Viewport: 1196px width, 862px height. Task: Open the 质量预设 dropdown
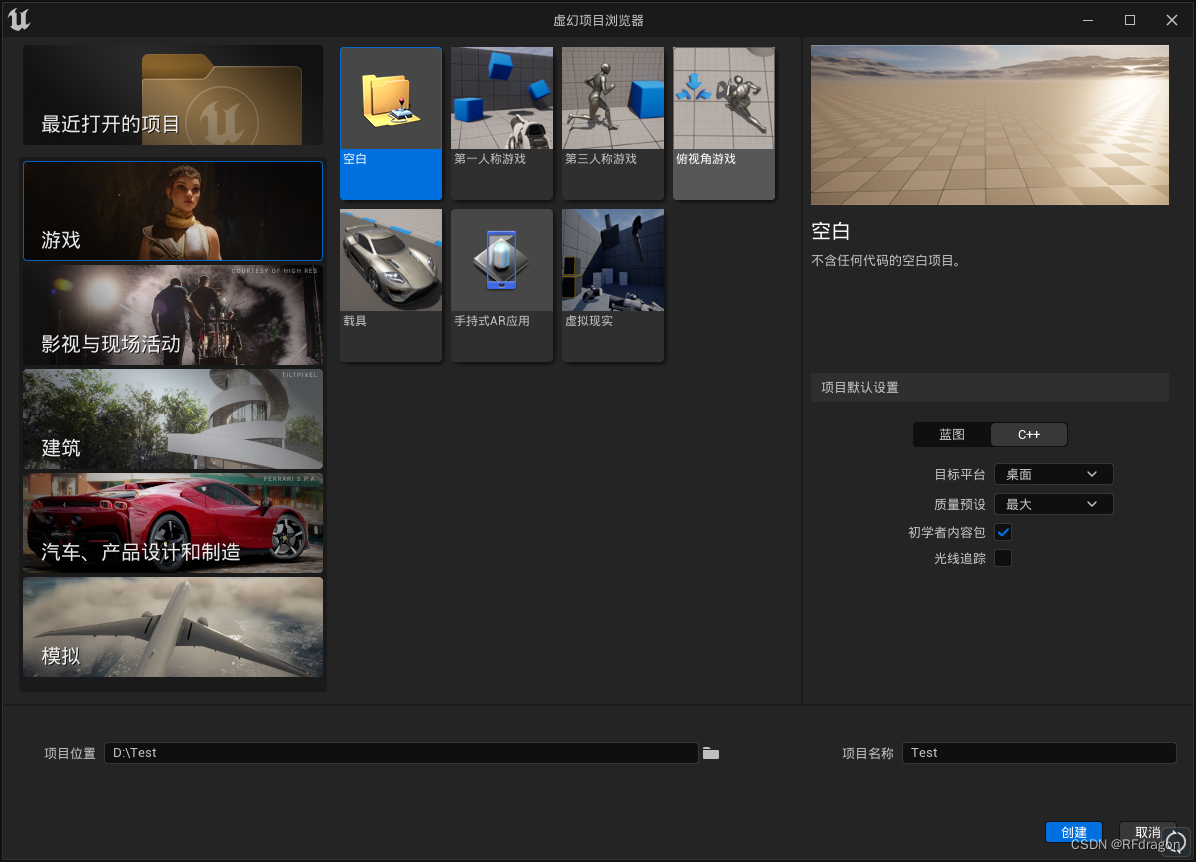[x=1052, y=503]
